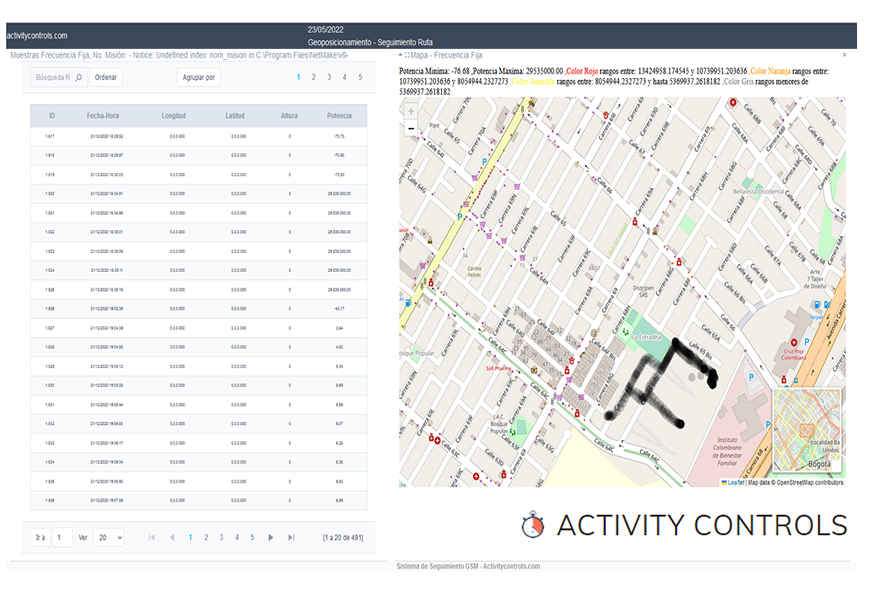This screenshot has height=597, width=890.
Task: Sort the table by the Potencia column
Action: (x=339, y=116)
